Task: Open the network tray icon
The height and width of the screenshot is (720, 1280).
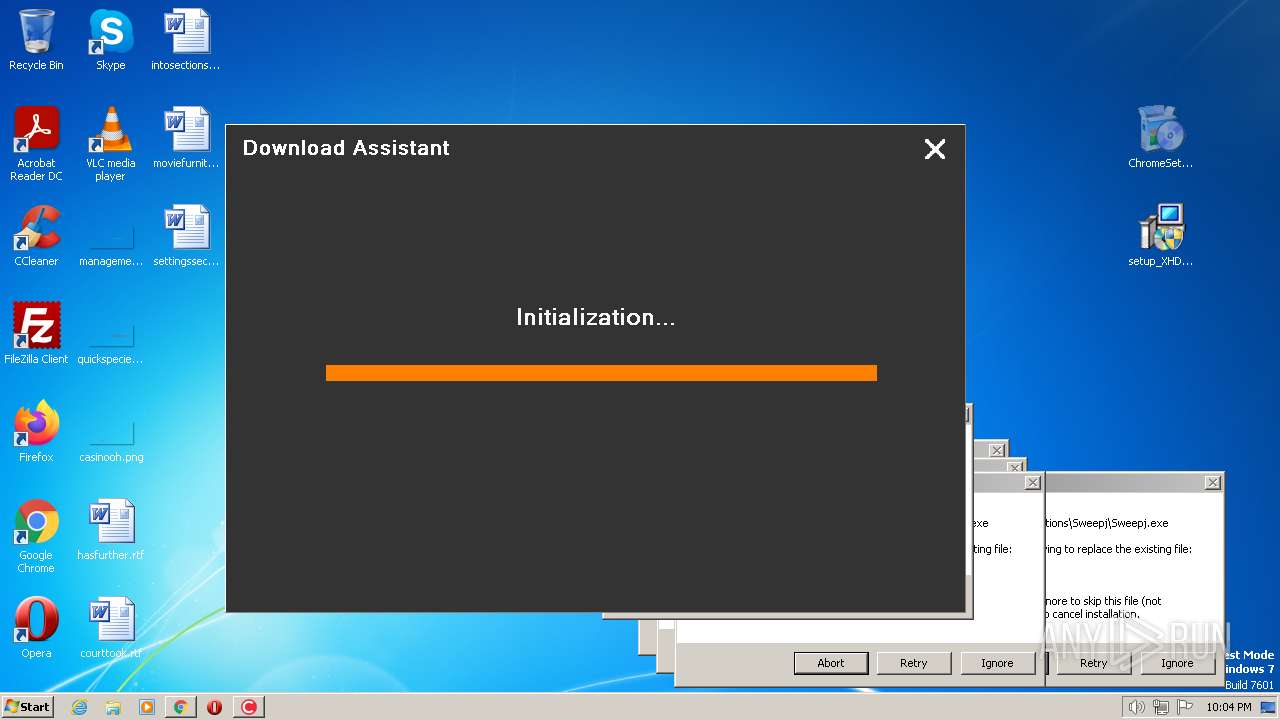Action: click(1160, 707)
